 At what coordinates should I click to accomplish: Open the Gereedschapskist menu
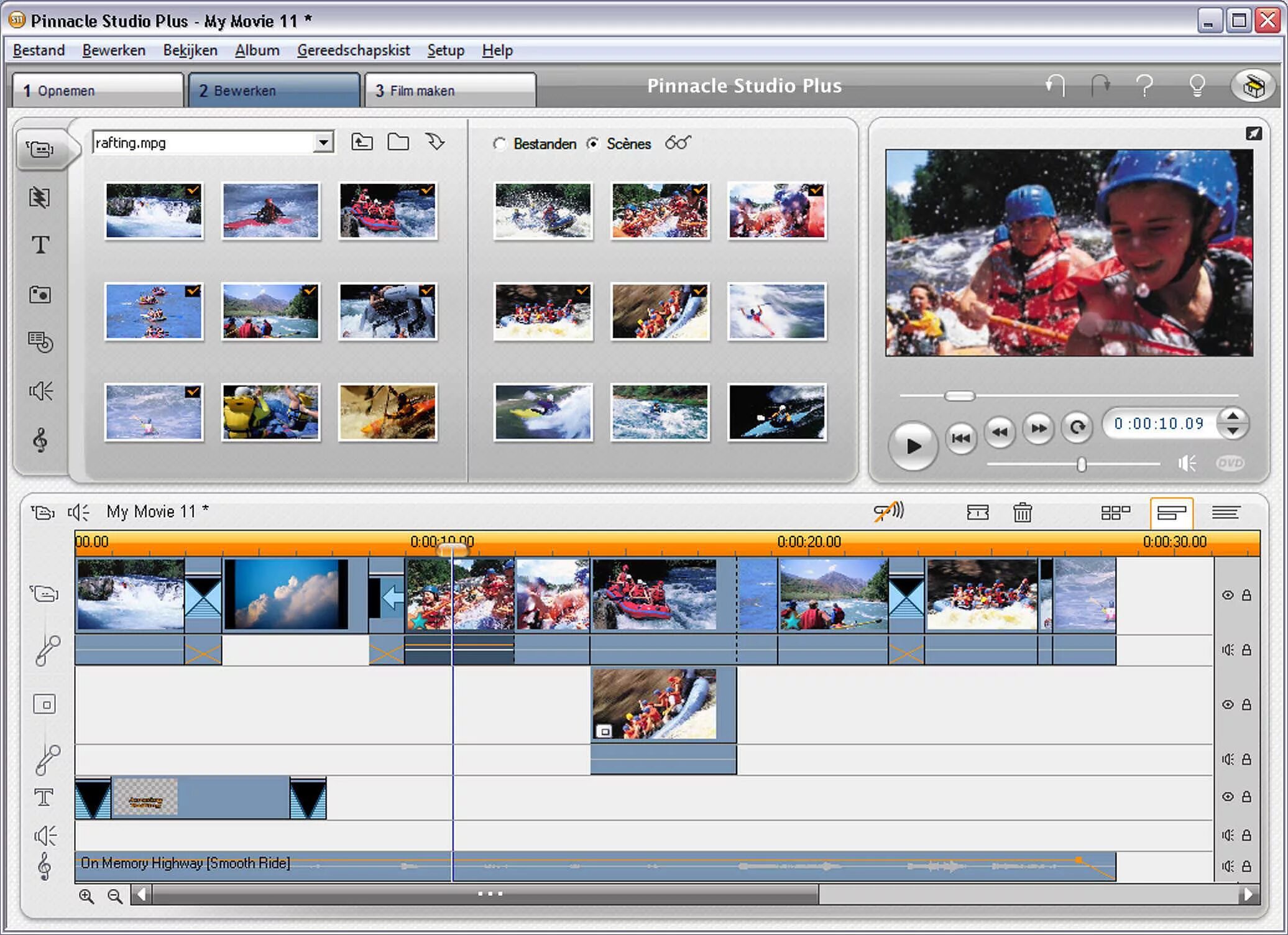tap(353, 50)
